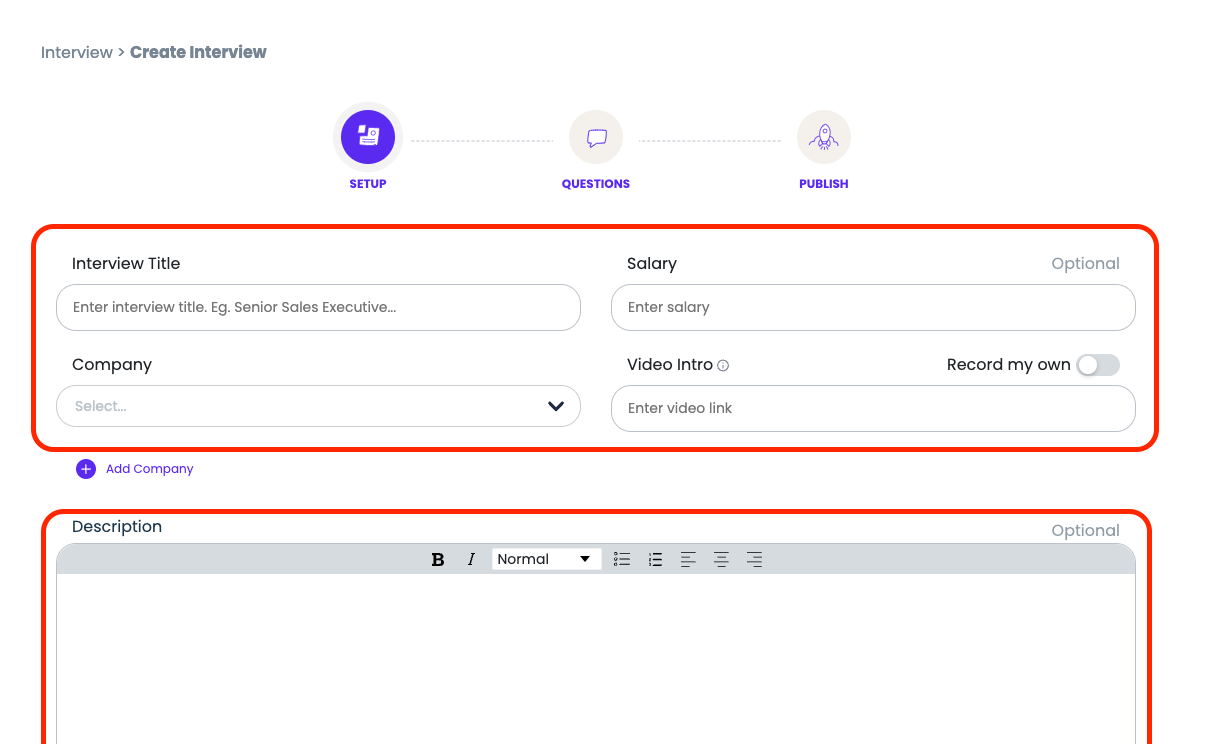Click the PUBLISH step label
Image resolution: width=1211 pixels, height=744 pixels.
824,184
